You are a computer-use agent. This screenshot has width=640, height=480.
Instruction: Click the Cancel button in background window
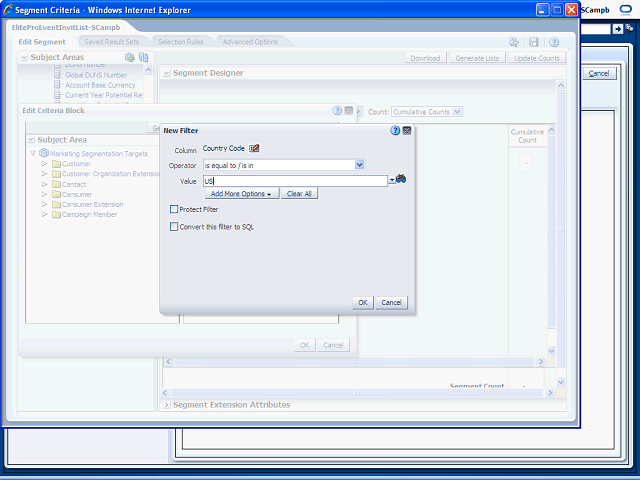[x=599, y=73]
